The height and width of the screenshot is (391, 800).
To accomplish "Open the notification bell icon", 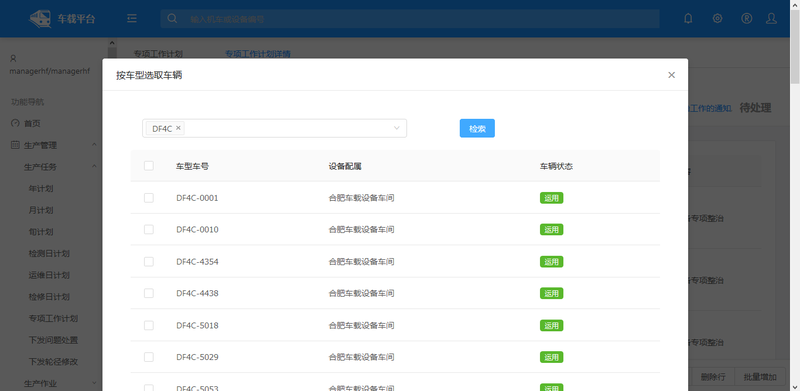I will 688,18.
